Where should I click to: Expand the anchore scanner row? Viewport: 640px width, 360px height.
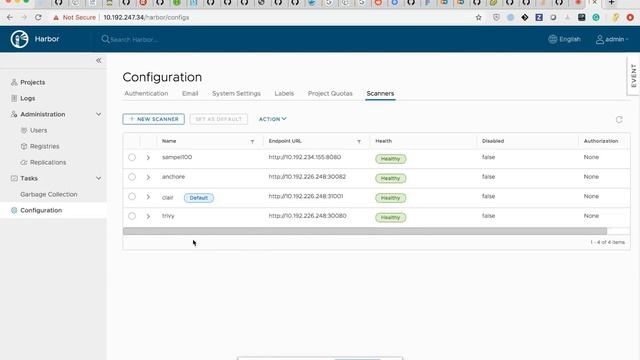click(x=148, y=177)
